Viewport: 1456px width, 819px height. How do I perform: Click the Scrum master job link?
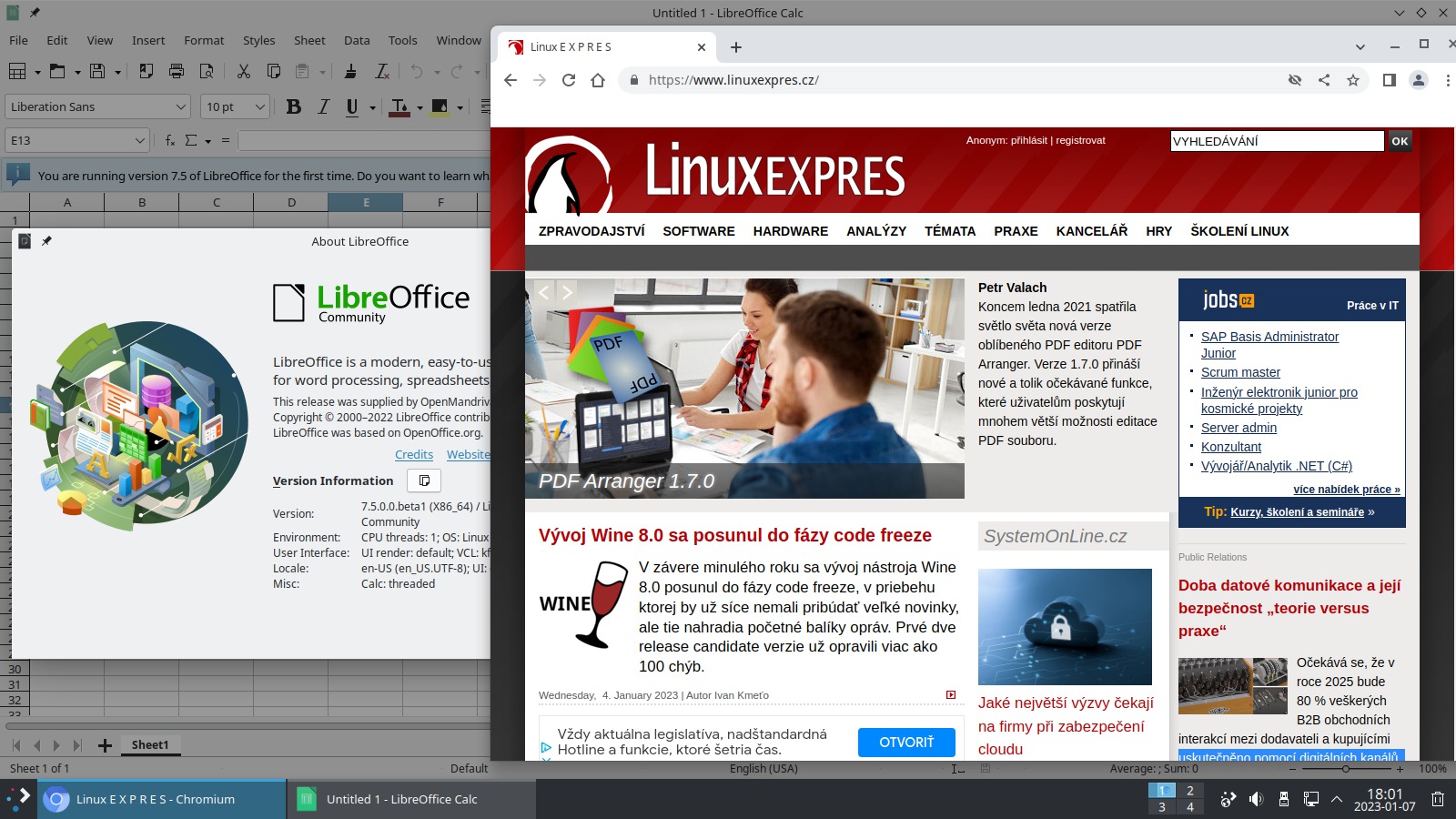(1240, 372)
